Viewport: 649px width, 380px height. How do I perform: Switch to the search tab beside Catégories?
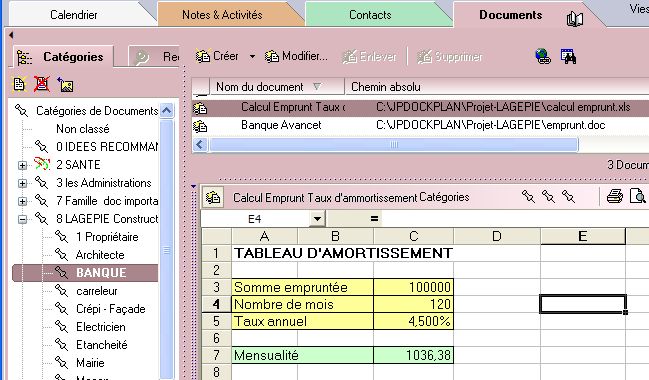pyautogui.click(x=155, y=57)
